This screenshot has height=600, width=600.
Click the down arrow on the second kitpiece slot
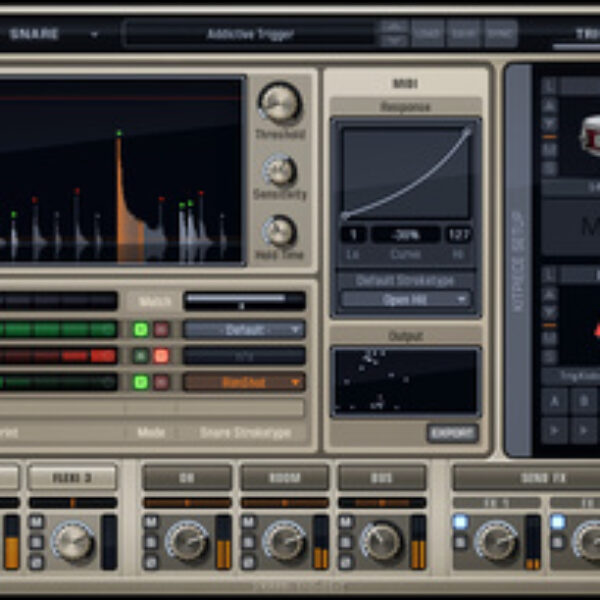tap(549, 313)
